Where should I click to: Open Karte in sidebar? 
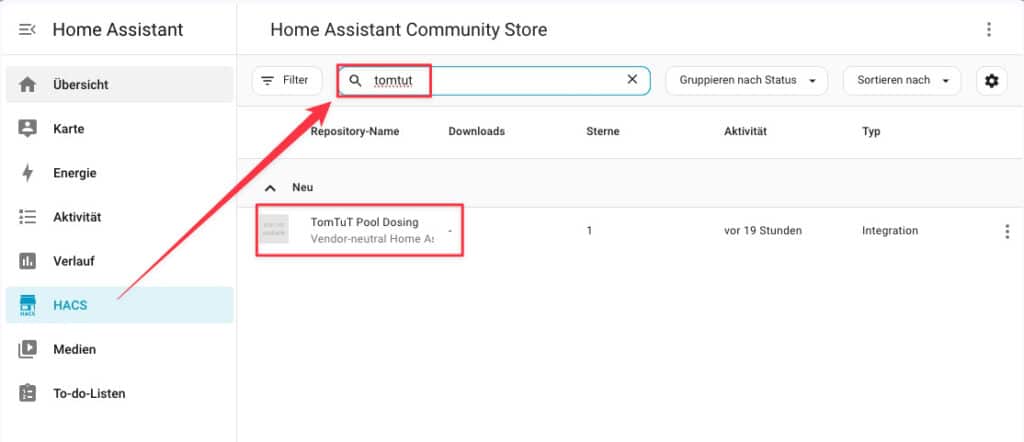coord(69,129)
